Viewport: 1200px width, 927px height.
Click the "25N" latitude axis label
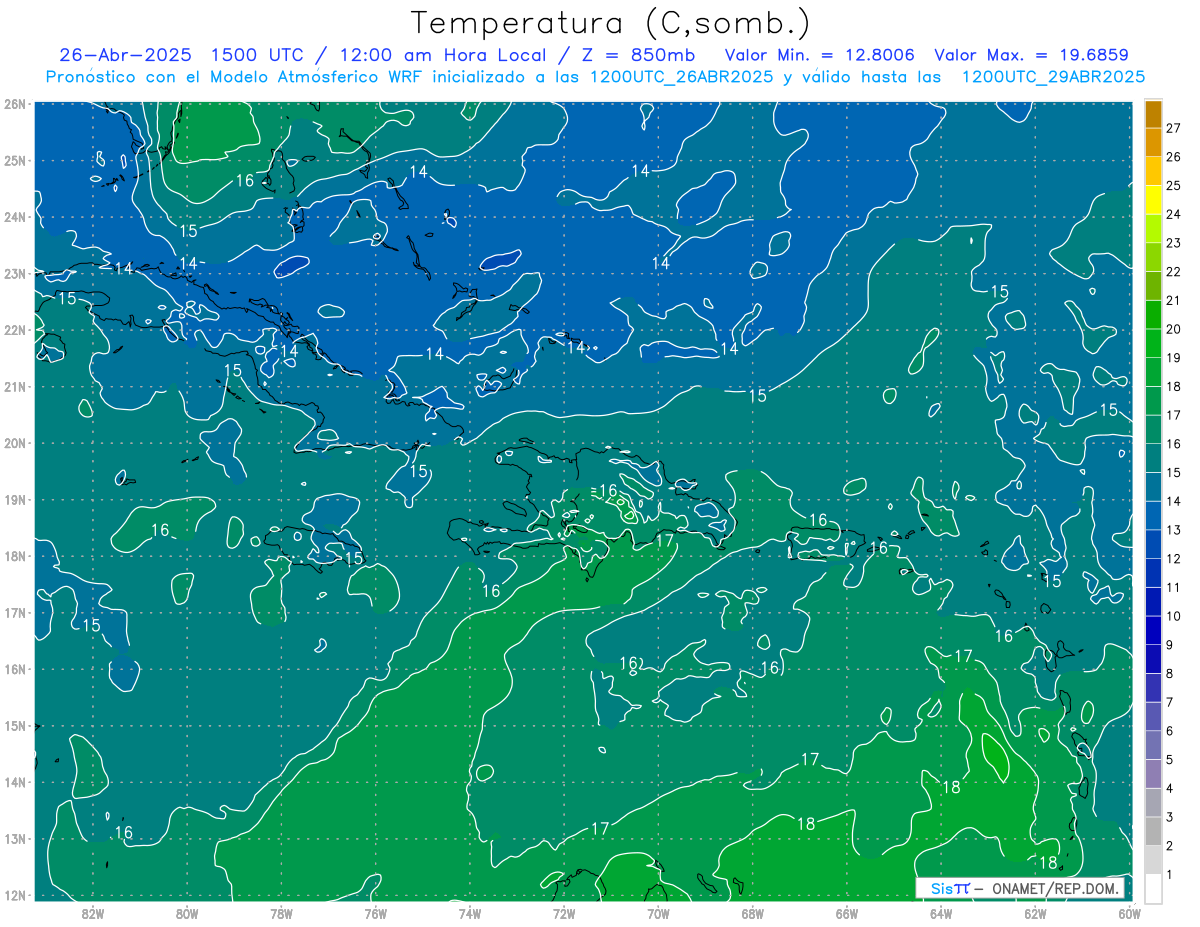click(14, 160)
